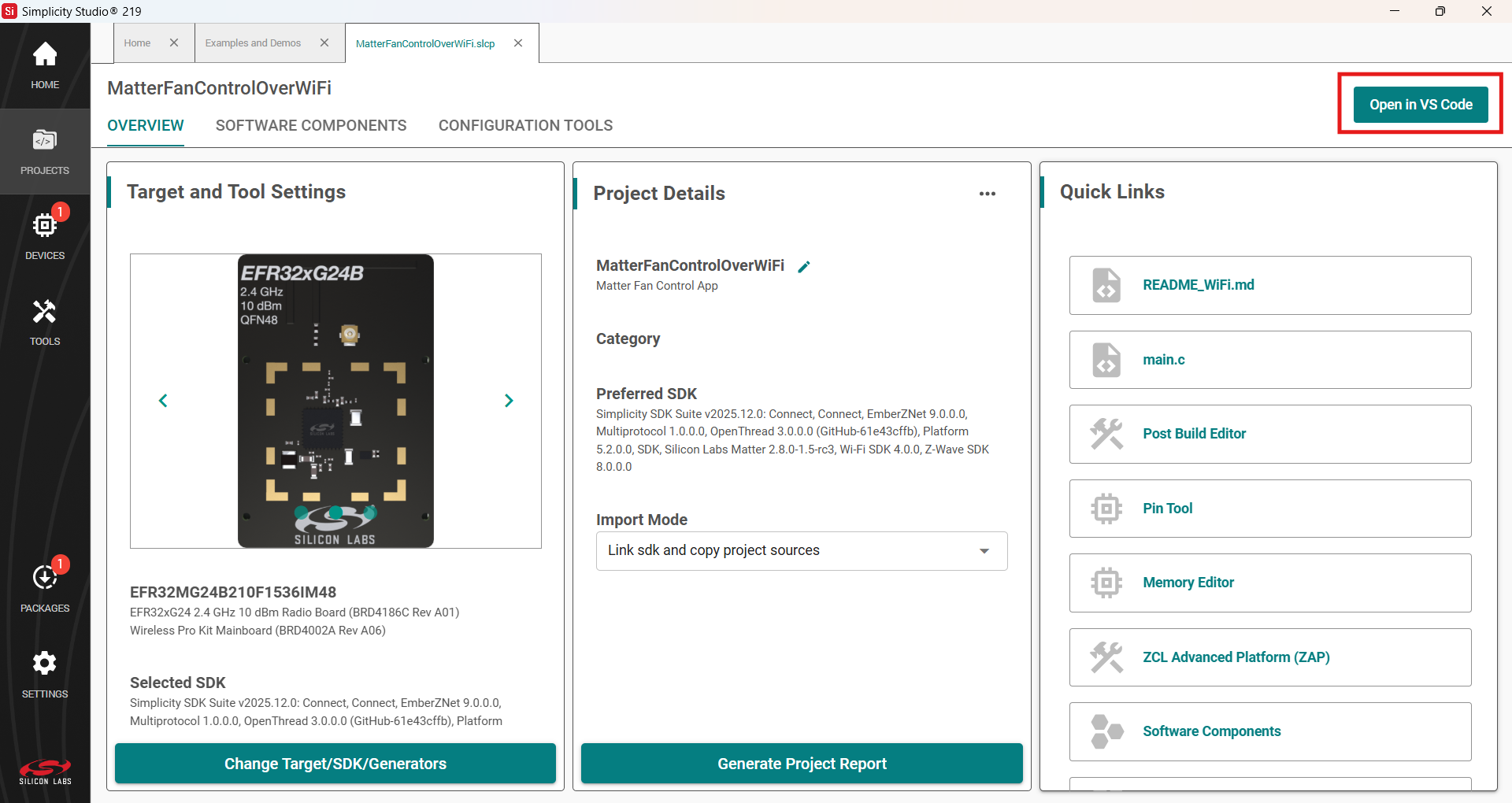Click the next board image arrow
1512x803 pixels.
(x=509, y=401)
